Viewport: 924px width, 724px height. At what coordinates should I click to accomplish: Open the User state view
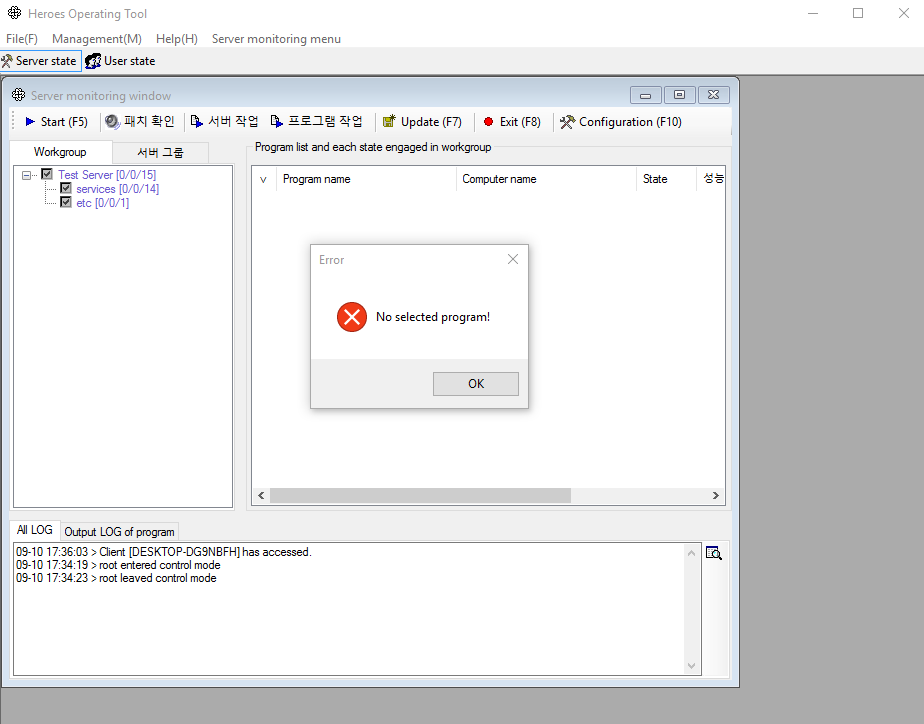coord(120,61)
